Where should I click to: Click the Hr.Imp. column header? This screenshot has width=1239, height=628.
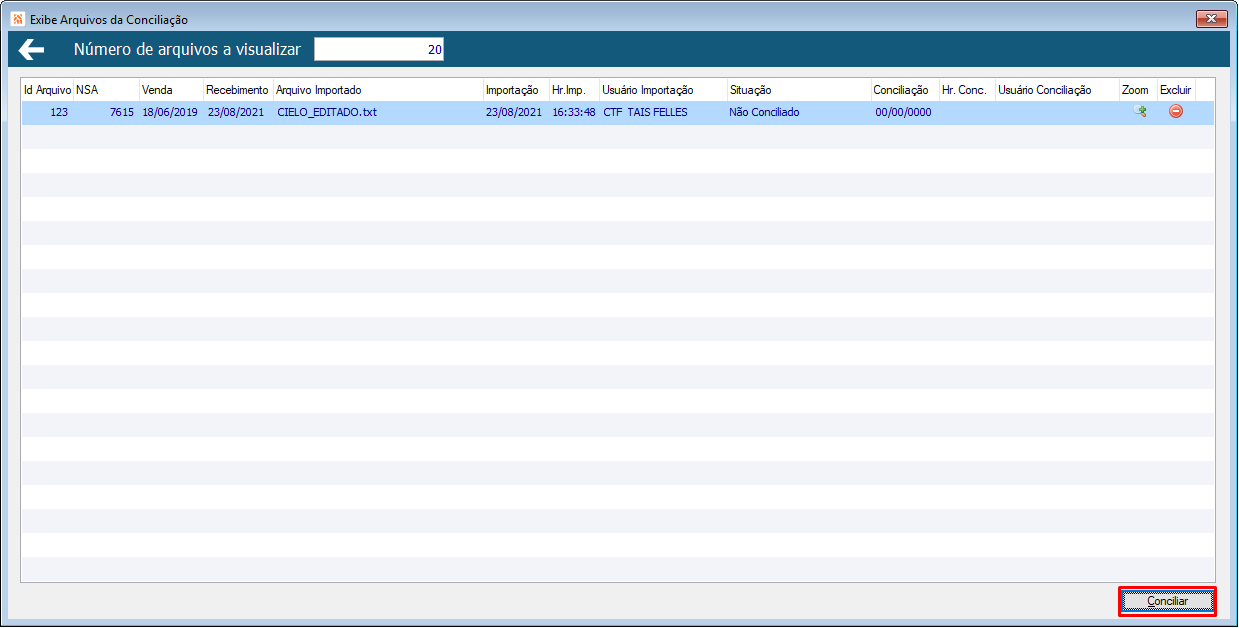click(574, 90)
